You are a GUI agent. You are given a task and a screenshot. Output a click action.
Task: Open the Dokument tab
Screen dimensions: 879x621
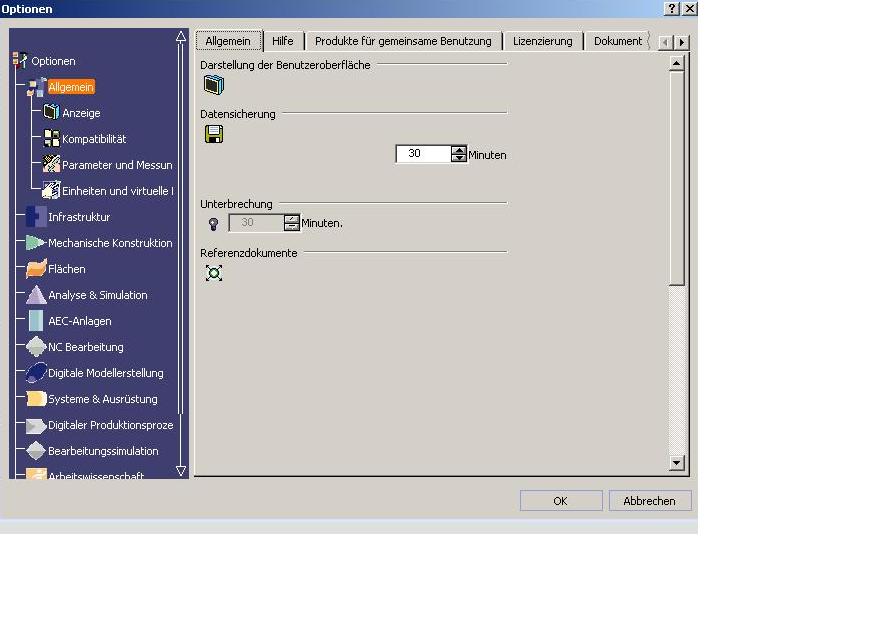(x=618, y=41)
